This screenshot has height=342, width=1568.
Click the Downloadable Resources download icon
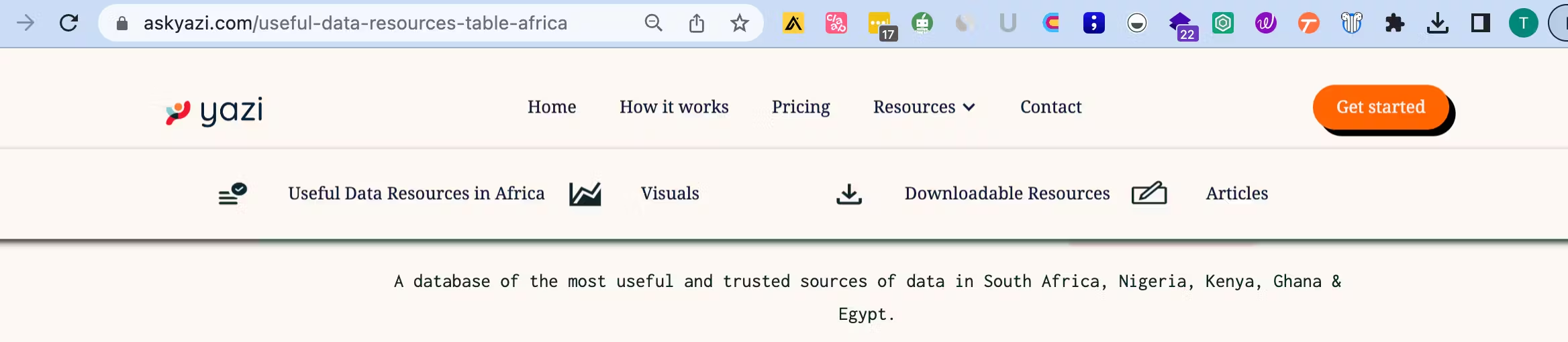pos(849,194)
